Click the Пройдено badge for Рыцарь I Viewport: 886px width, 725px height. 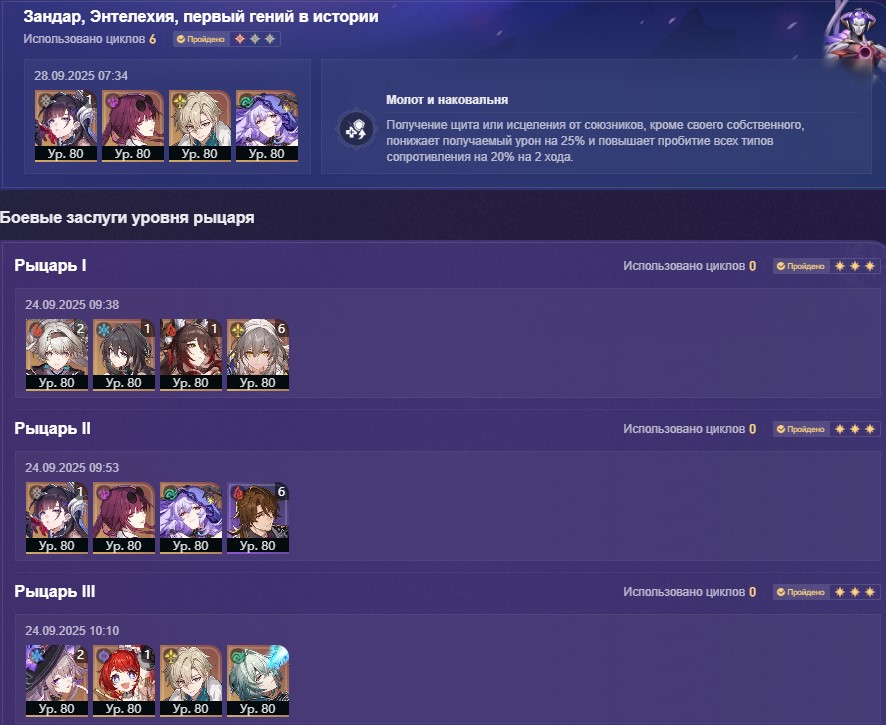click(801, 266)
